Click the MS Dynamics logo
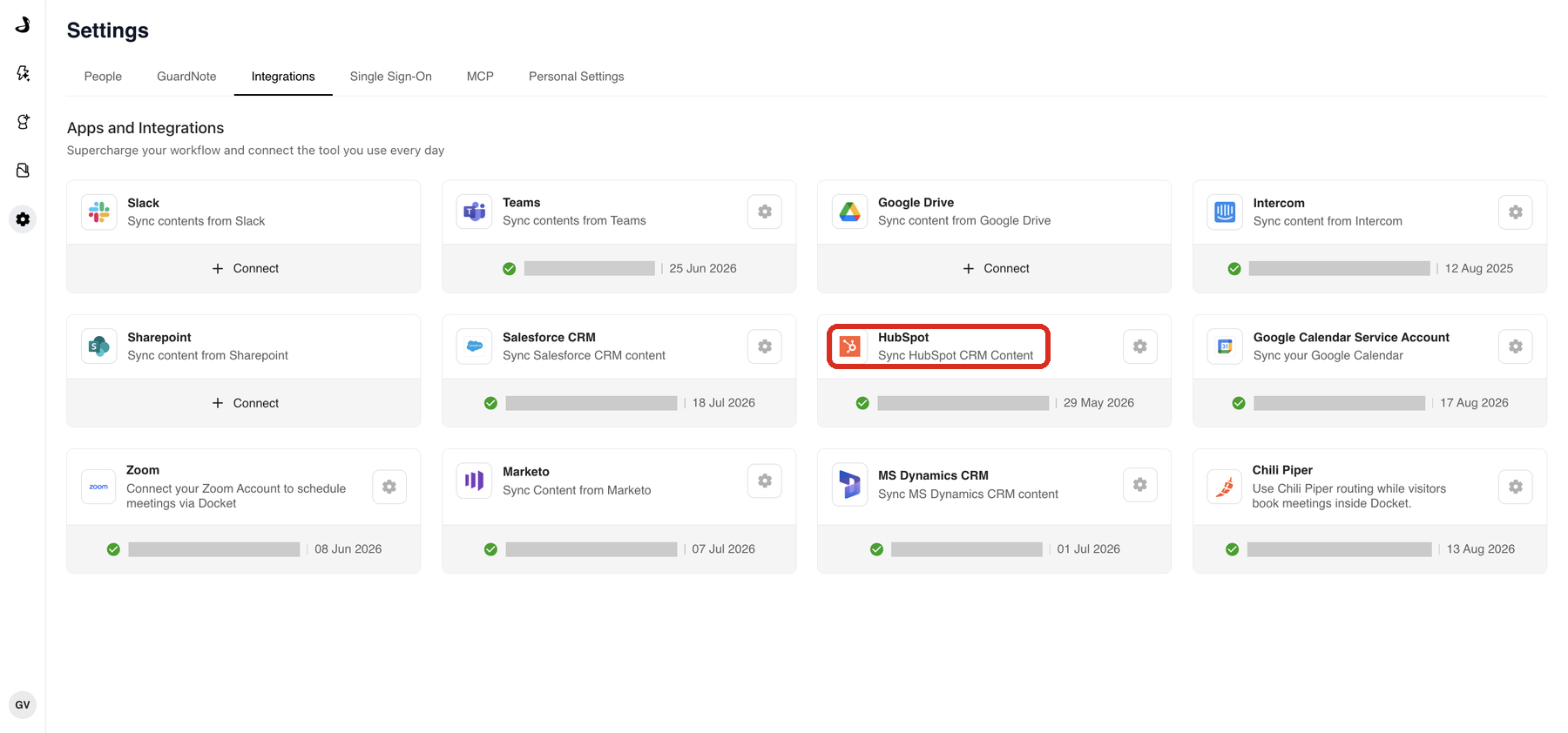This screenshot has height=733, width=1568. pyautogui.click(x=850, y=485)
